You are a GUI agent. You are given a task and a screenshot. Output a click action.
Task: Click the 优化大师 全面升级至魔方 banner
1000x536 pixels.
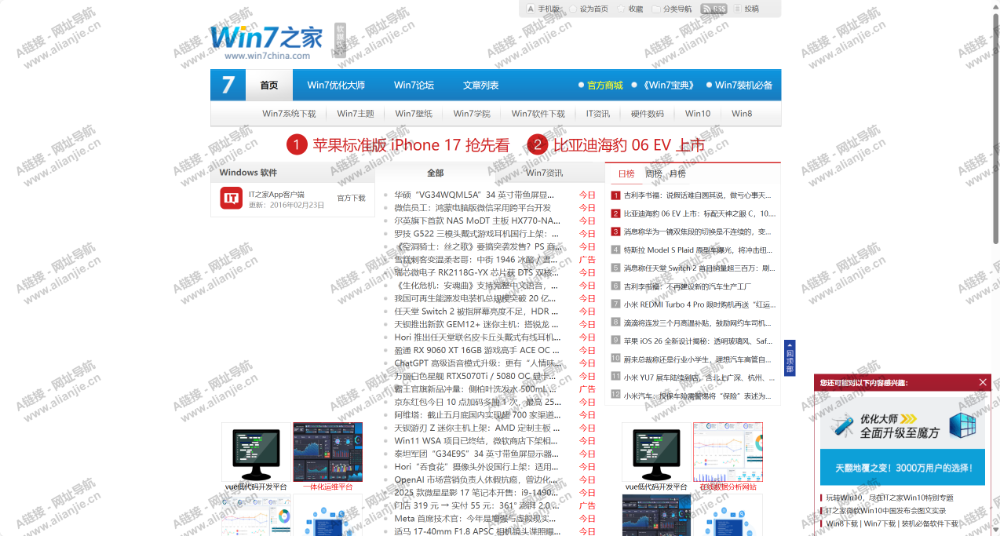click(x=902, y=426)
